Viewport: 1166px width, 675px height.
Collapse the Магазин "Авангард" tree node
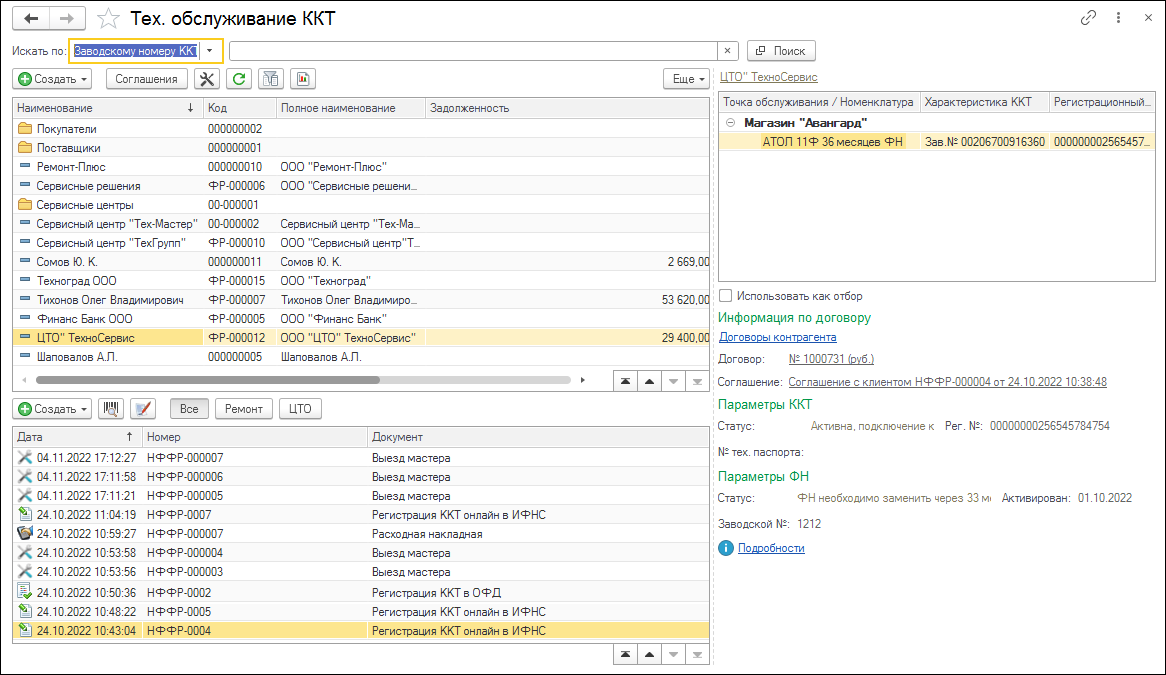pyautogui.click(x=730, y=123)
